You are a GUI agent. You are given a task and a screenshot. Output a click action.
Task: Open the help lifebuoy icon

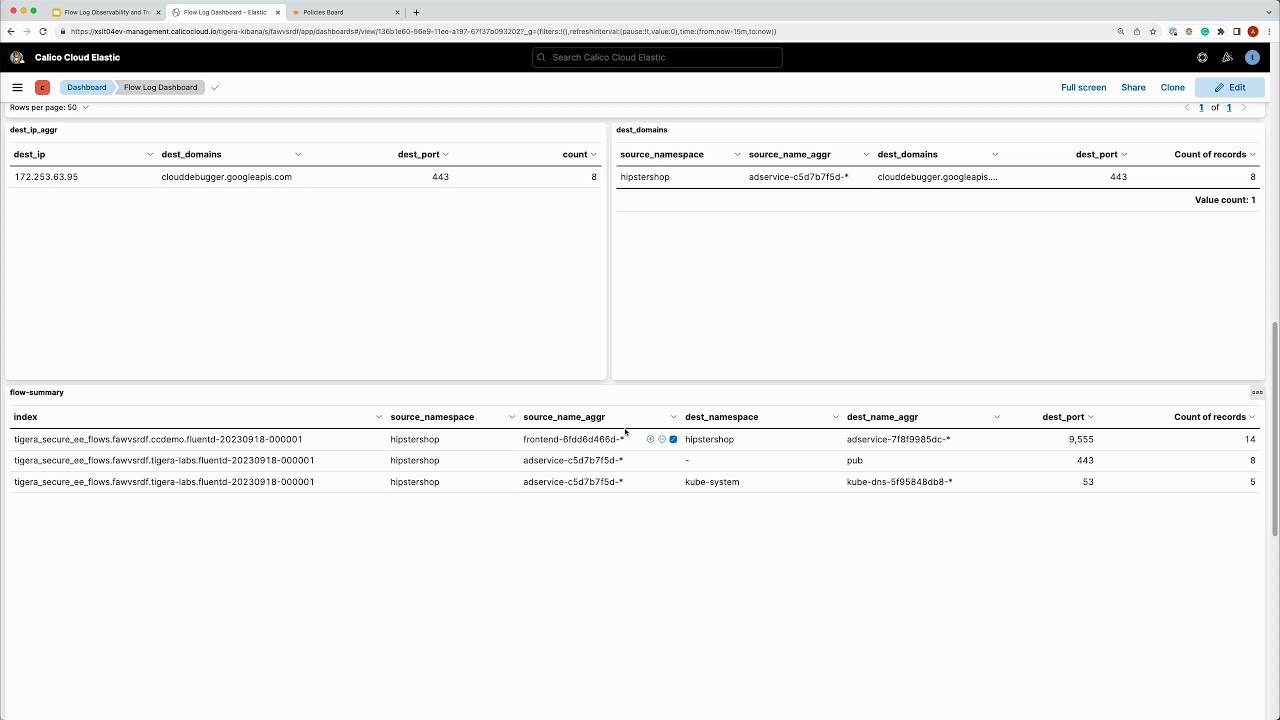tap(1202, 57)
